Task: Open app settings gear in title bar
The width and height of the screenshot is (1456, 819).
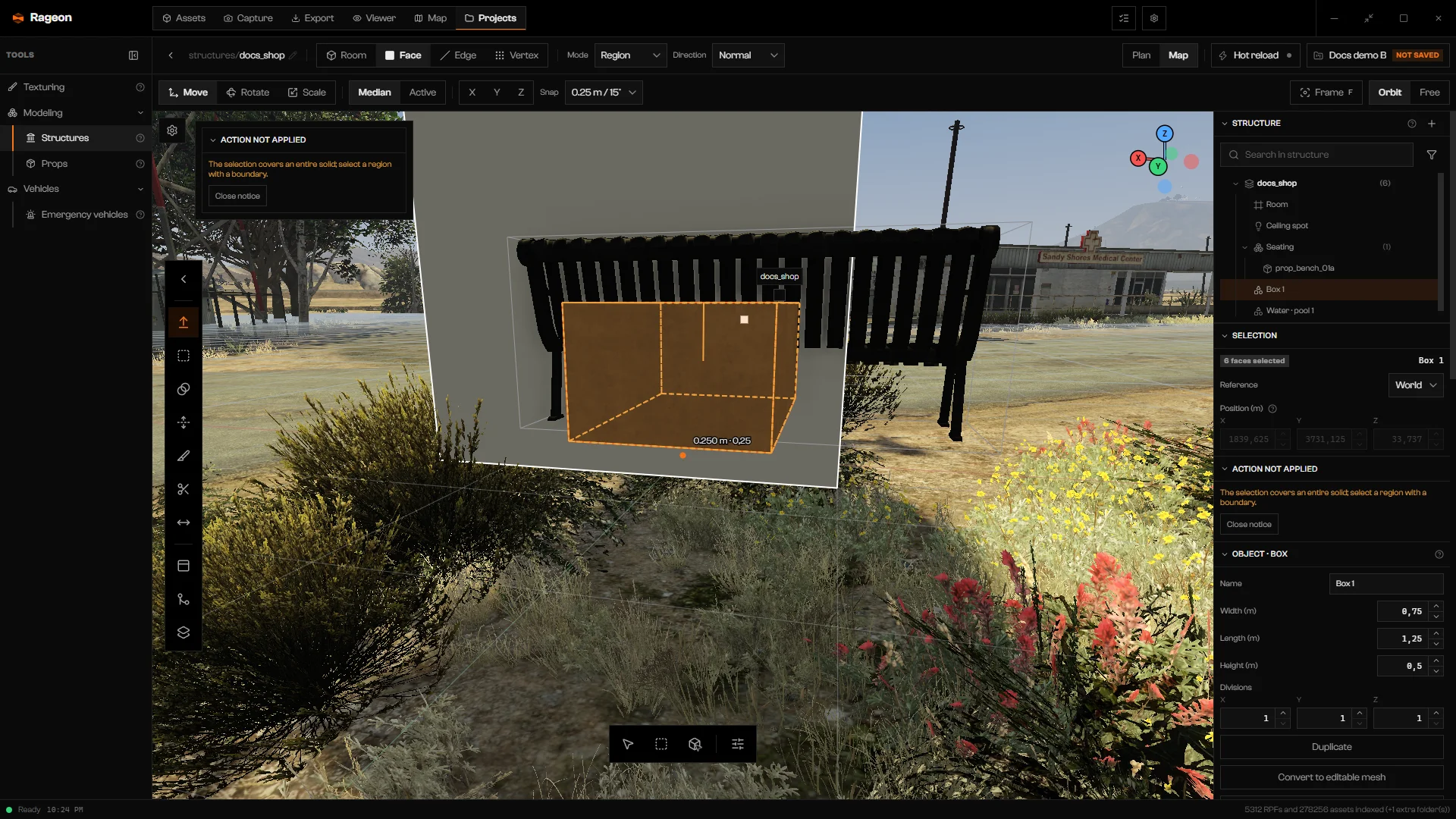Action: click(x=1154, y=18)
